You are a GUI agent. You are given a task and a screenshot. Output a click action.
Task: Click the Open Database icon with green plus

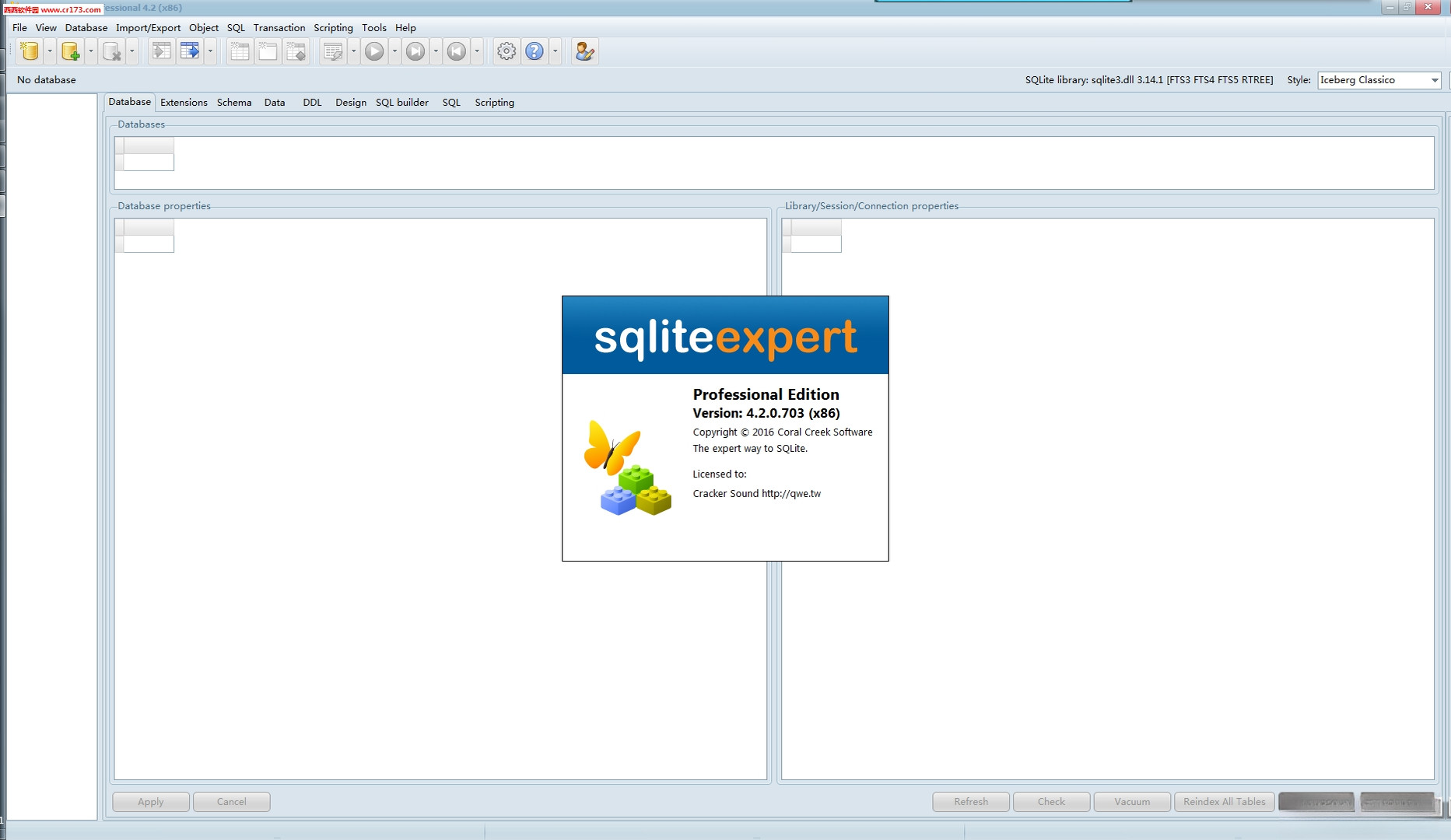click(x=71, y=51)
